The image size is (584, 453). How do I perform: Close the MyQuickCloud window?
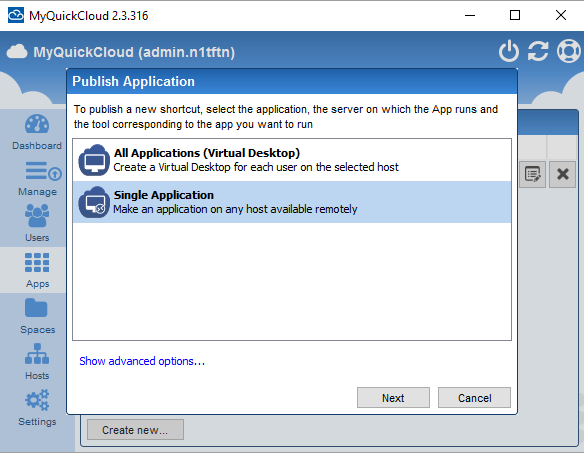pyautogui.click(x=561, y=15)
